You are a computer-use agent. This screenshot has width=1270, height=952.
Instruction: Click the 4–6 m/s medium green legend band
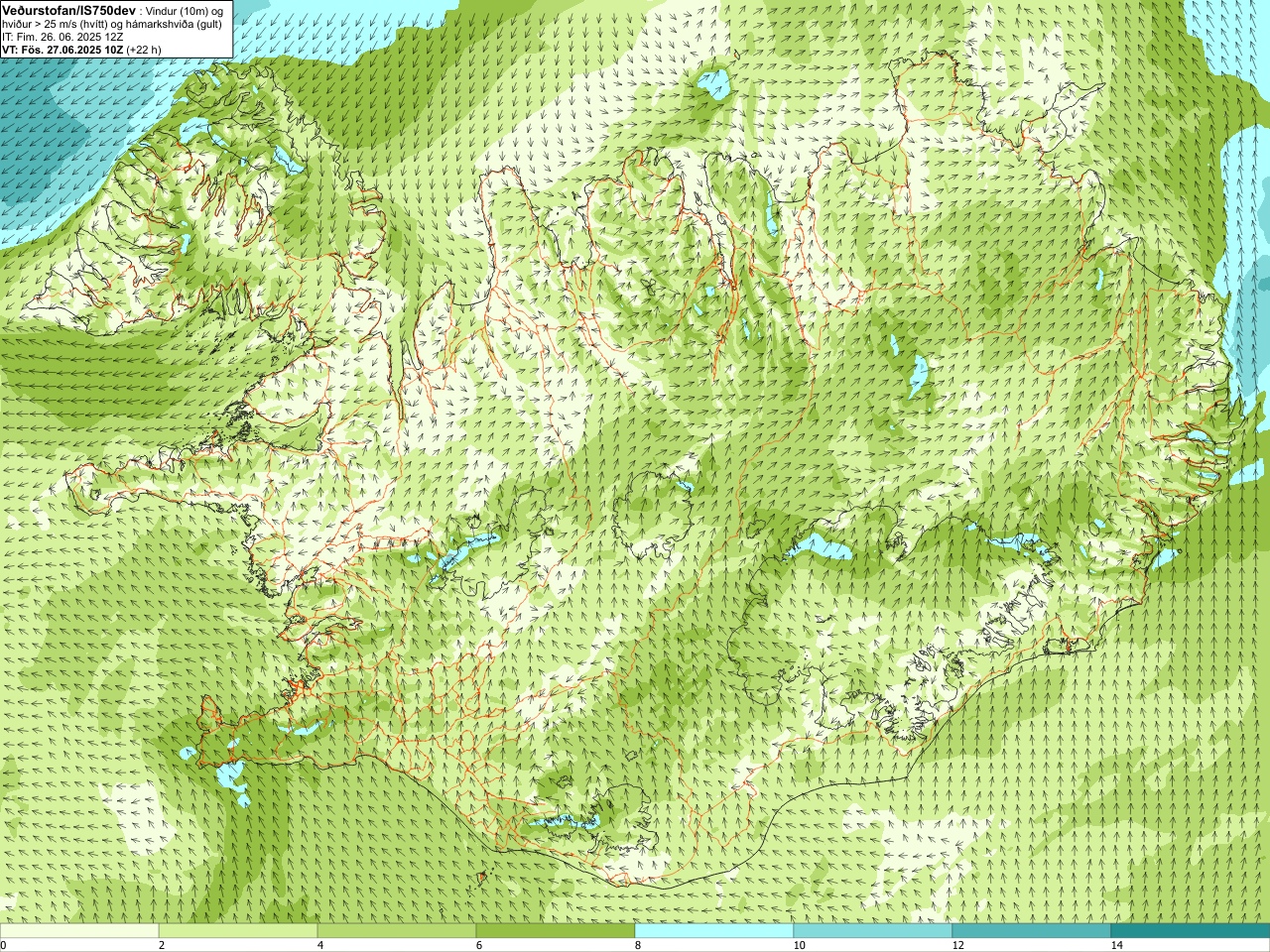(397, 931)
